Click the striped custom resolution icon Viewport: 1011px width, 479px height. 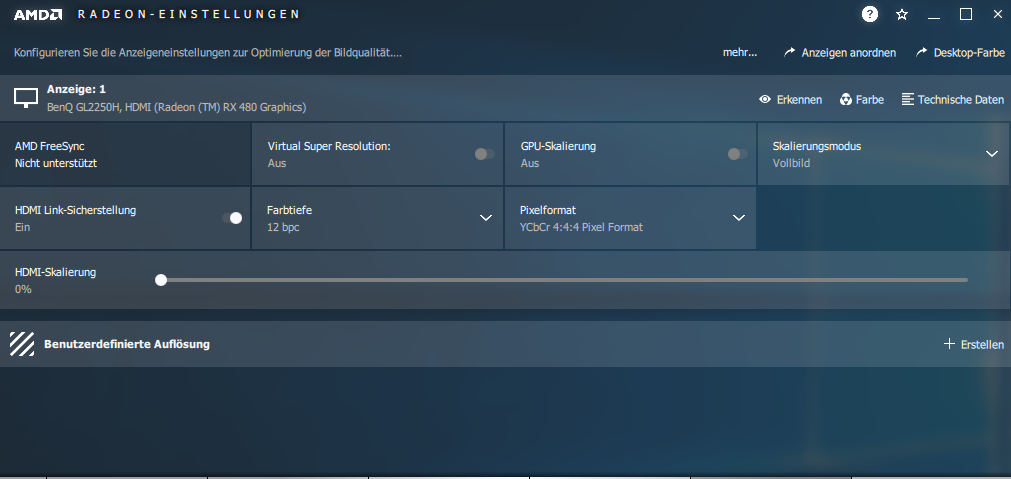point(22,344)
